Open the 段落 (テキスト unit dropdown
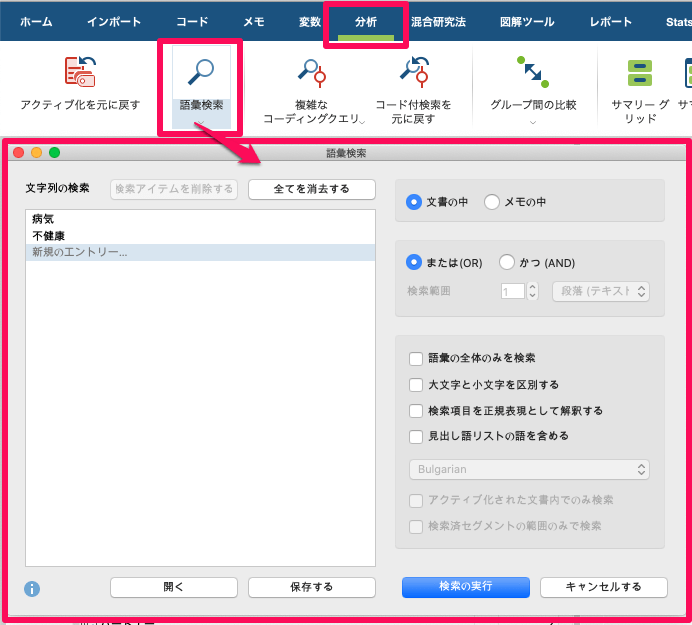The width and height of the screenshot is (692, 625). [601, 291]
